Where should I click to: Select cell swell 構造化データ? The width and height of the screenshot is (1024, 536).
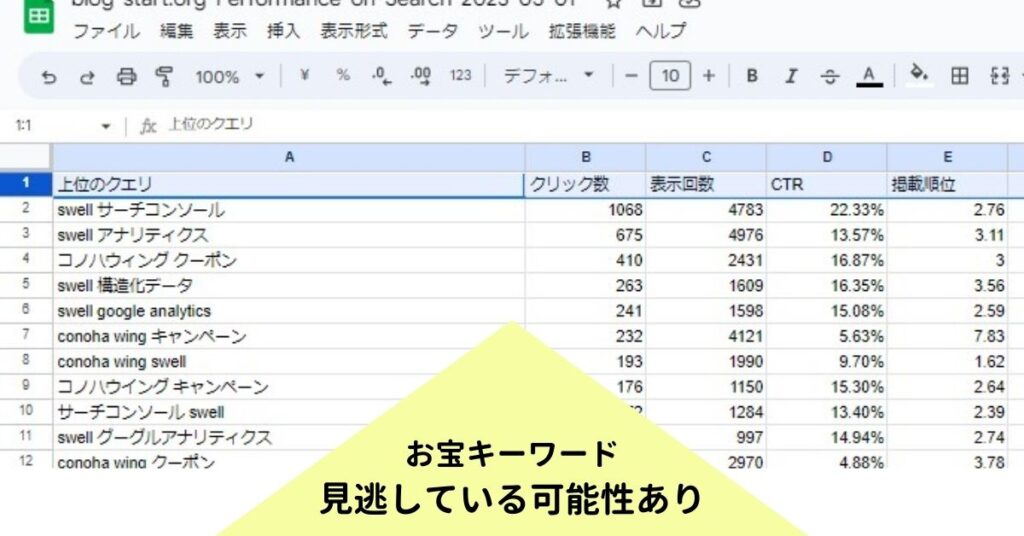pos(289,285)
